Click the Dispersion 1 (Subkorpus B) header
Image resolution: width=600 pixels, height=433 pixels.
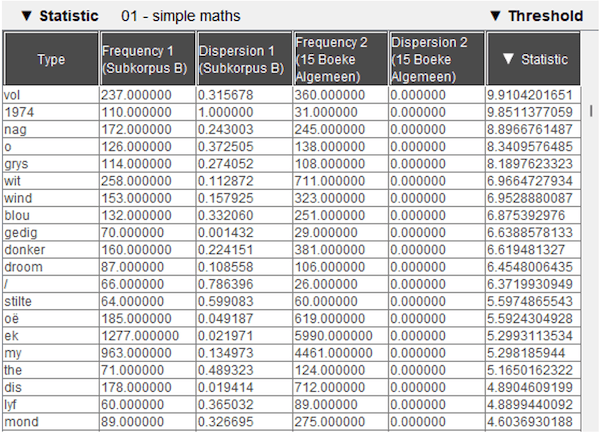241,59
